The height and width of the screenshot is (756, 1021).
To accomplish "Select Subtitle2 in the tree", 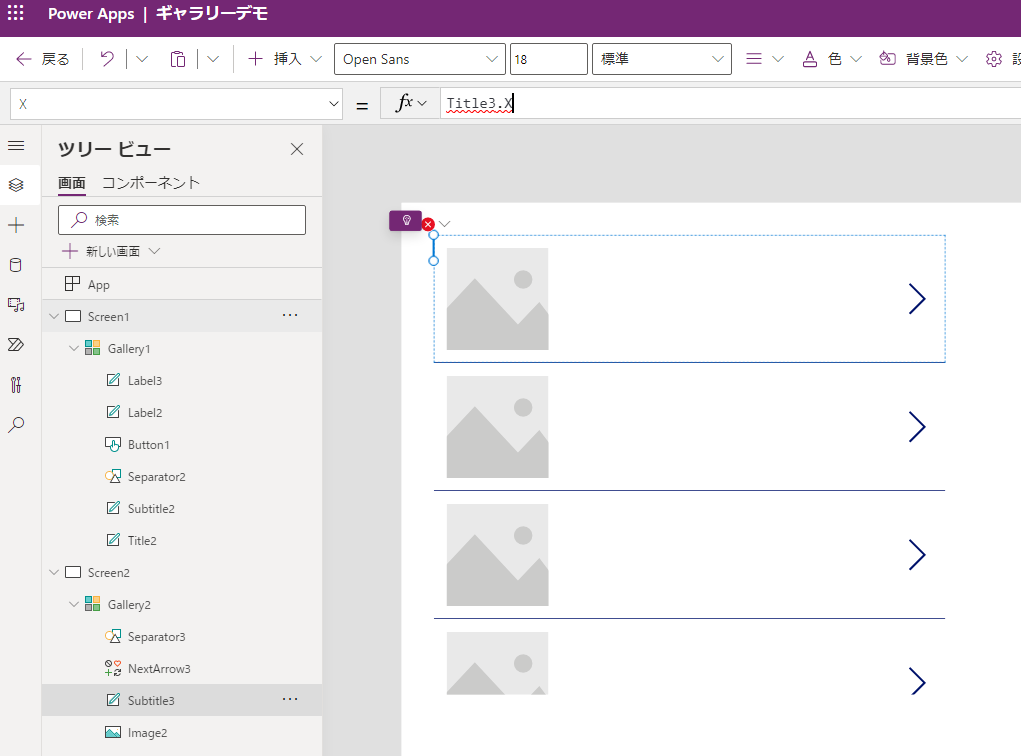I will click(x=151, y=509).
